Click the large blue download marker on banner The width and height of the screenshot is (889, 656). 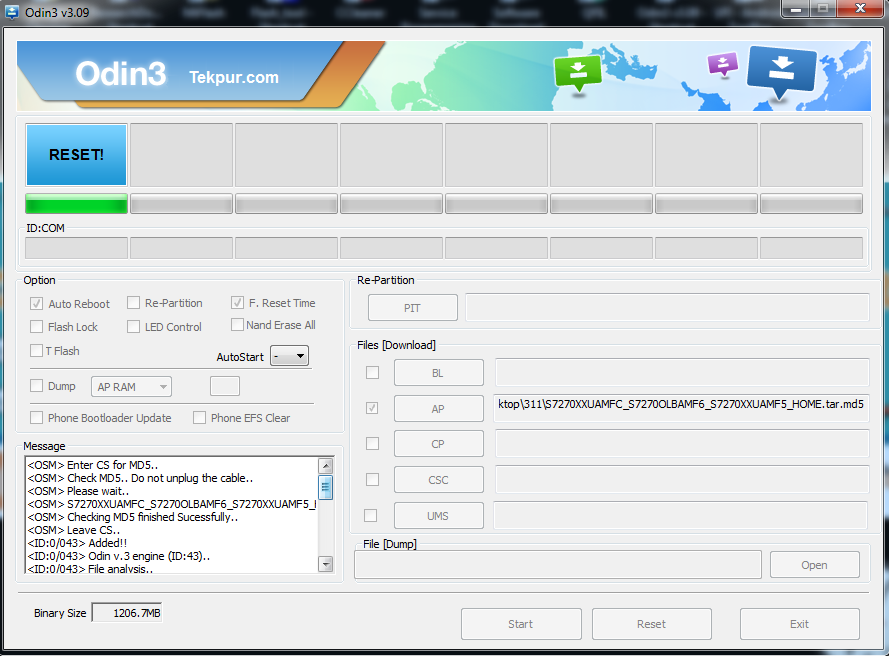coord(782,72)
